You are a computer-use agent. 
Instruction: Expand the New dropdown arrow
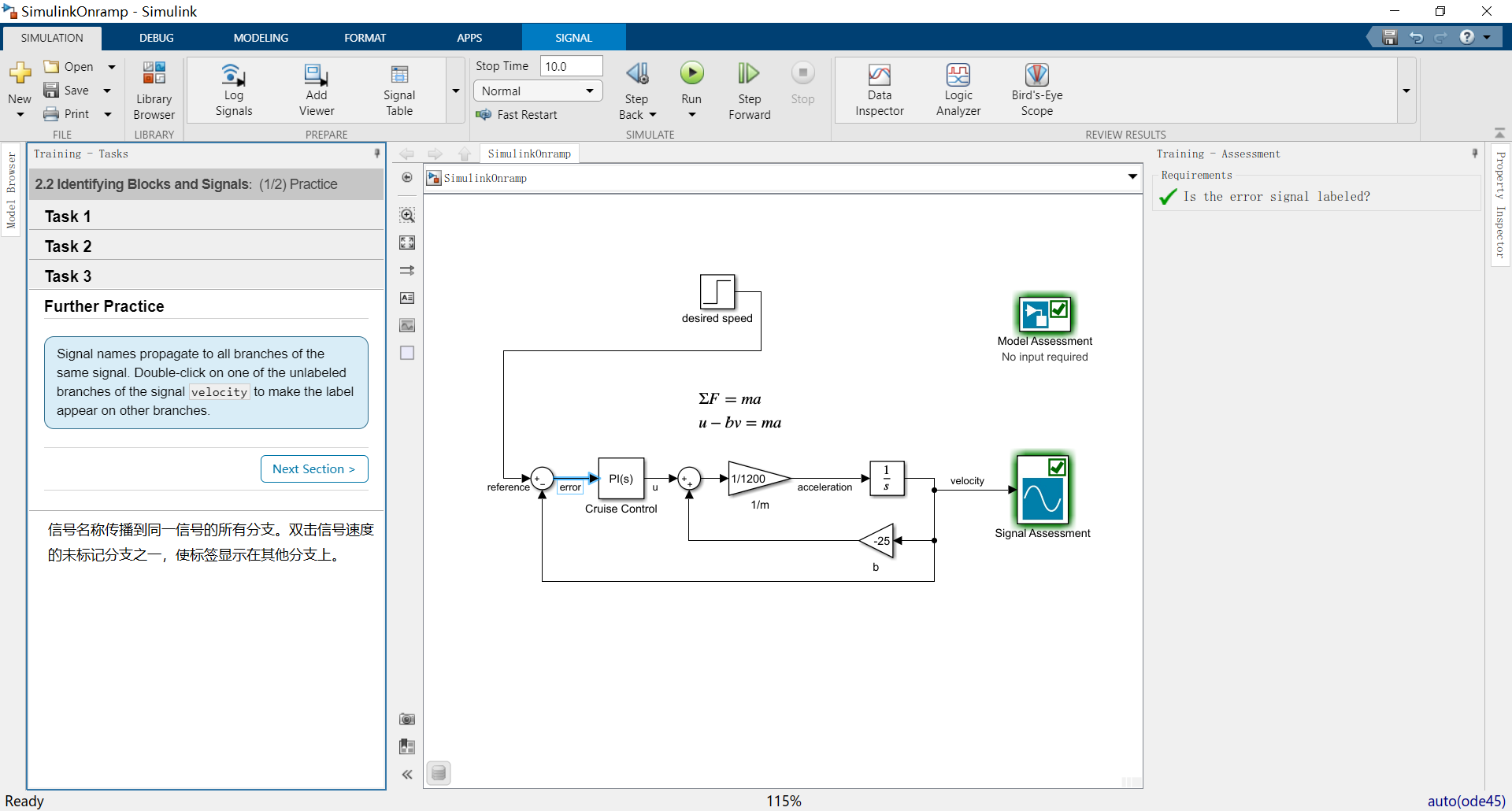(20, 115)
